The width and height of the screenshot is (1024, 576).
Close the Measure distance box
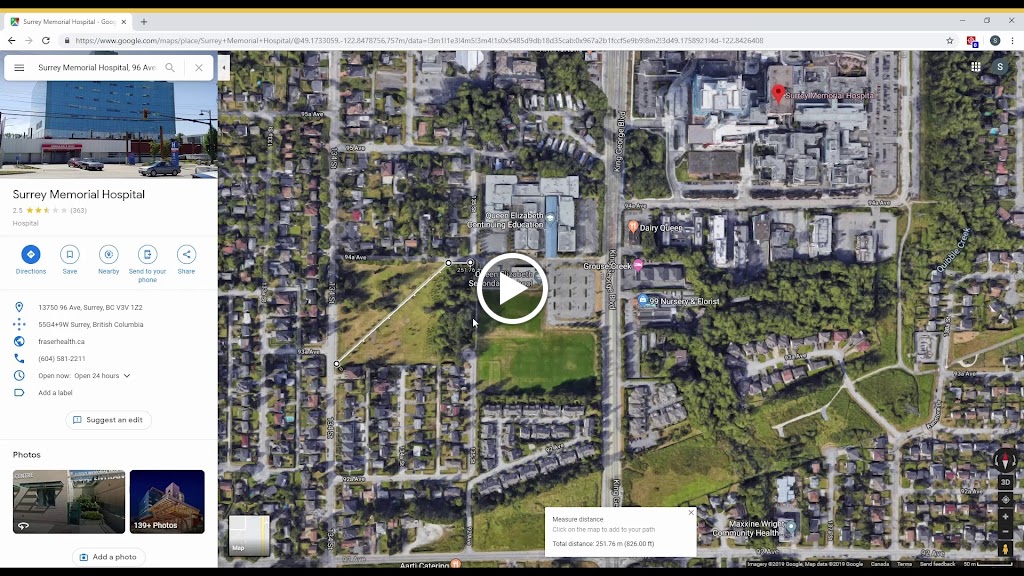[x=691, y=513]
